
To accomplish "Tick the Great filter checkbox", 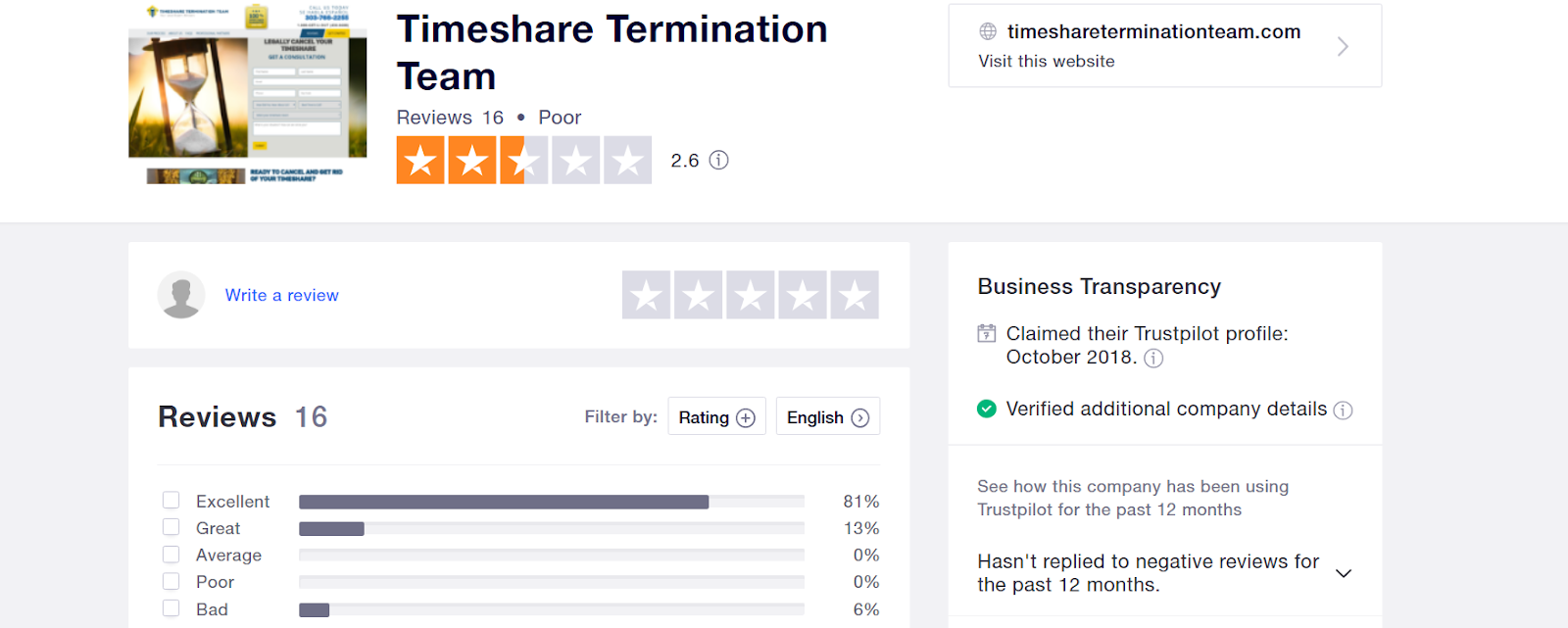I will (171, 527).
